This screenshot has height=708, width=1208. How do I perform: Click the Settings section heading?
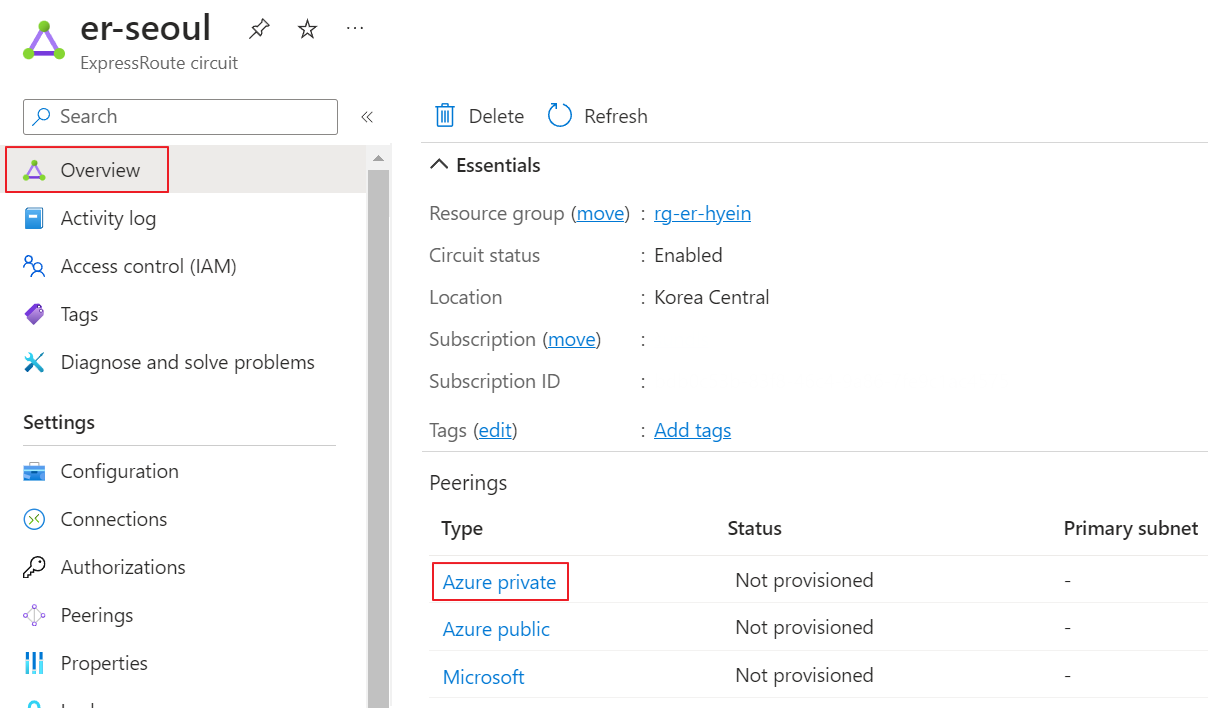(x=59, y=422)
